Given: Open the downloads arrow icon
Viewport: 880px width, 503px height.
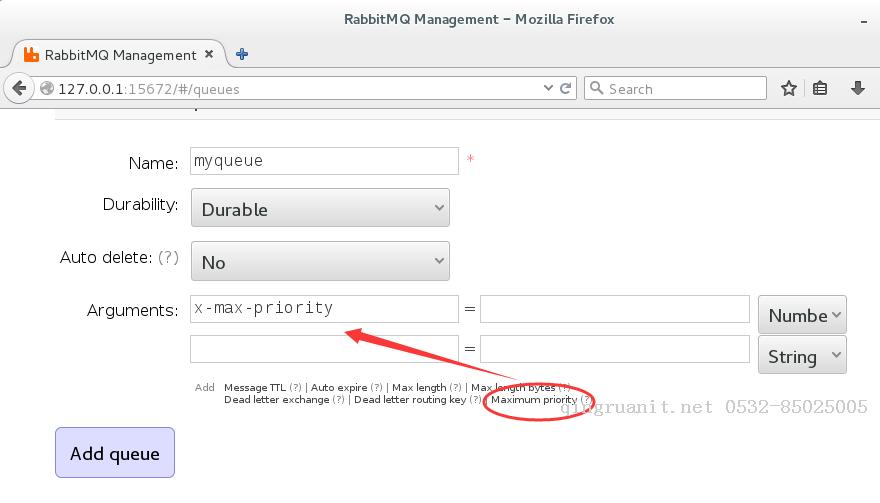Looking at the screenshot, I should tap(857, 88).
